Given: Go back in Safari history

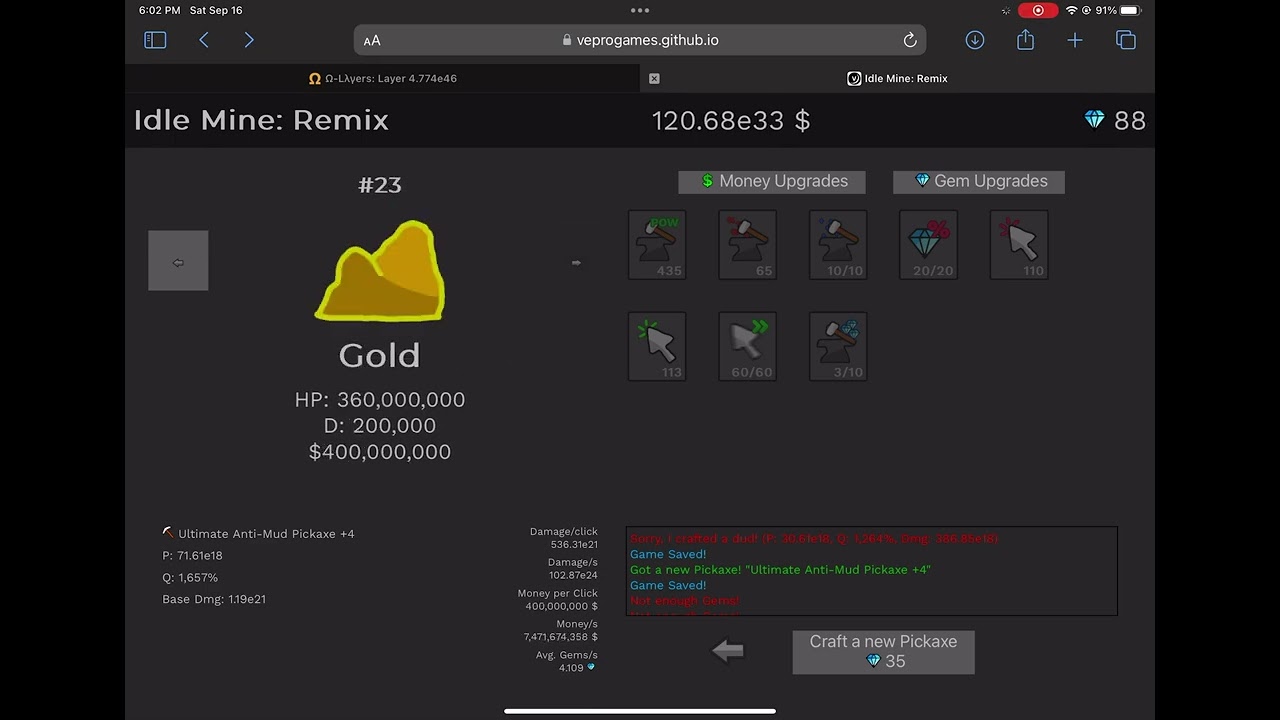Looking at the screenshot, I should pos(204,40).
